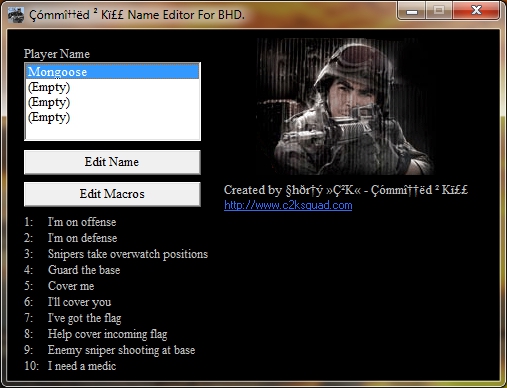Select the second (Empty) player slot
Viewport: 507px width, 388px height.
(x=113, y=102)
